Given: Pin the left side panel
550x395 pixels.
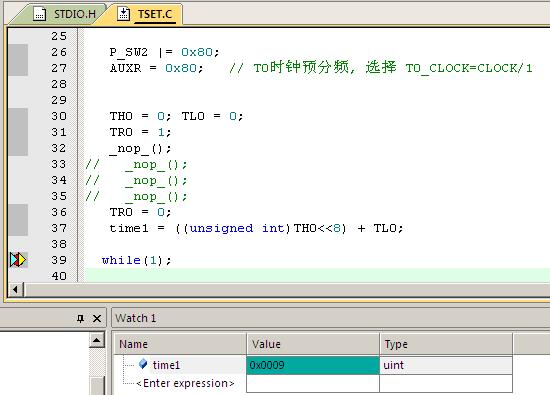Looking at the screenshot, I should pos(80,318).
